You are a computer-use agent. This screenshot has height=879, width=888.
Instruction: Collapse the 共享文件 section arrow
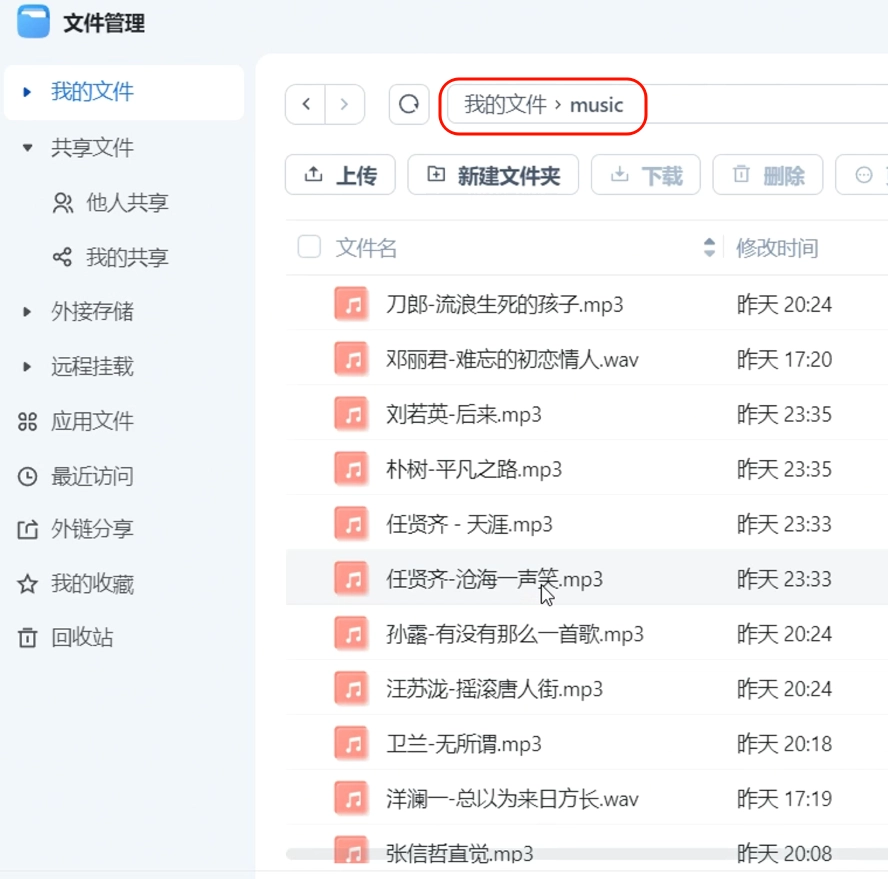27,148
